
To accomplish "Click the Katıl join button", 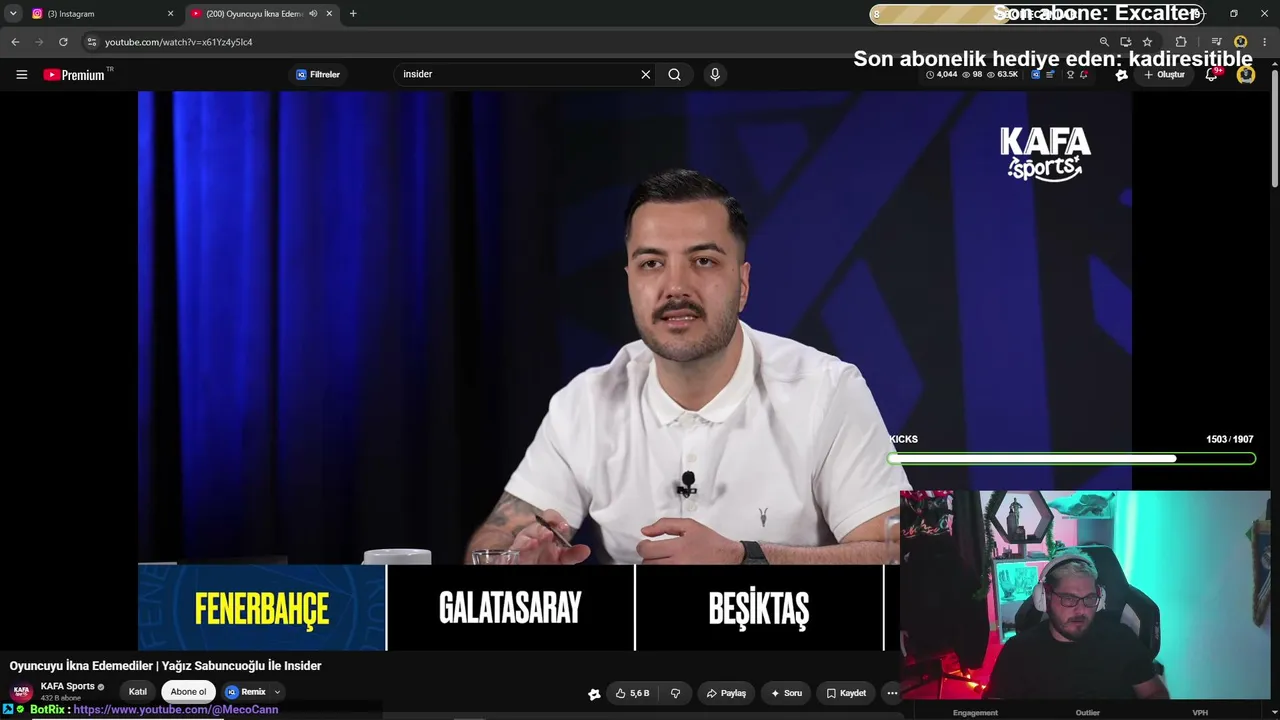I will coord(138,692).
